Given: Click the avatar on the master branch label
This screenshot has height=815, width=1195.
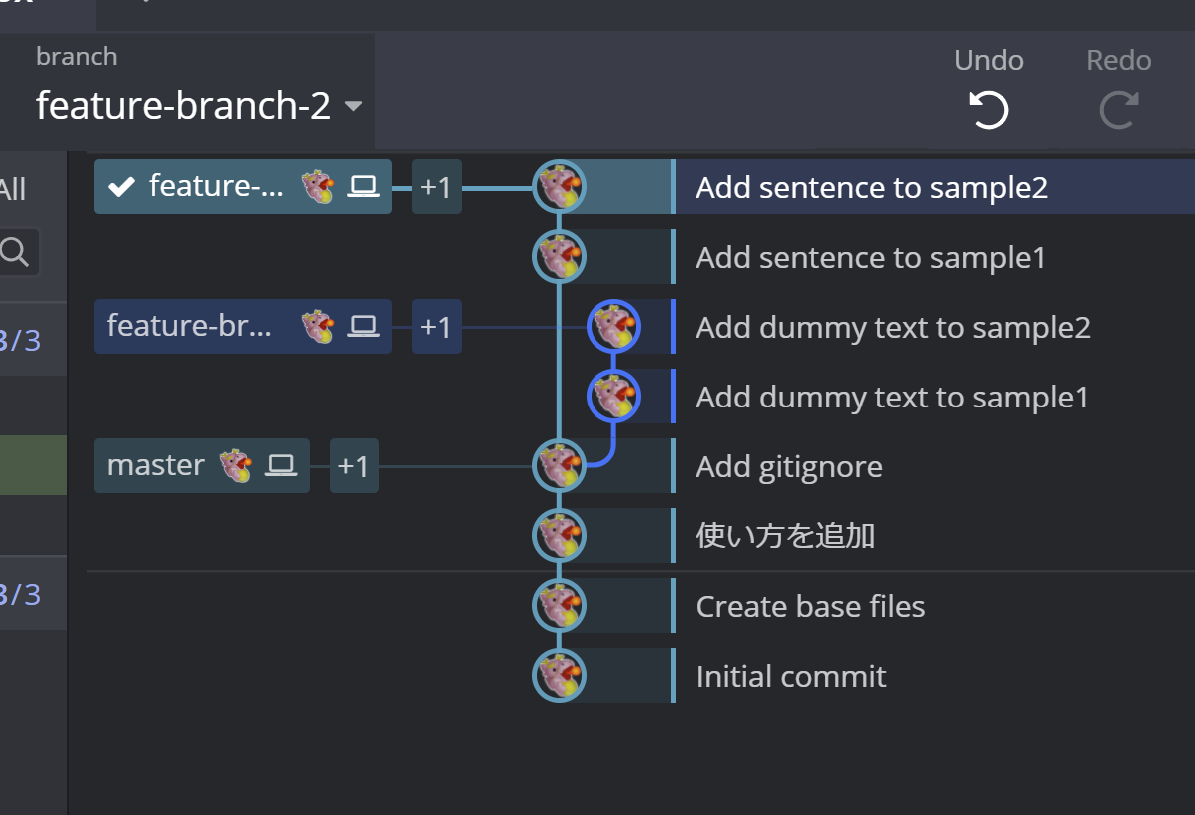Looking at the screenshot, I should point(237,465).
